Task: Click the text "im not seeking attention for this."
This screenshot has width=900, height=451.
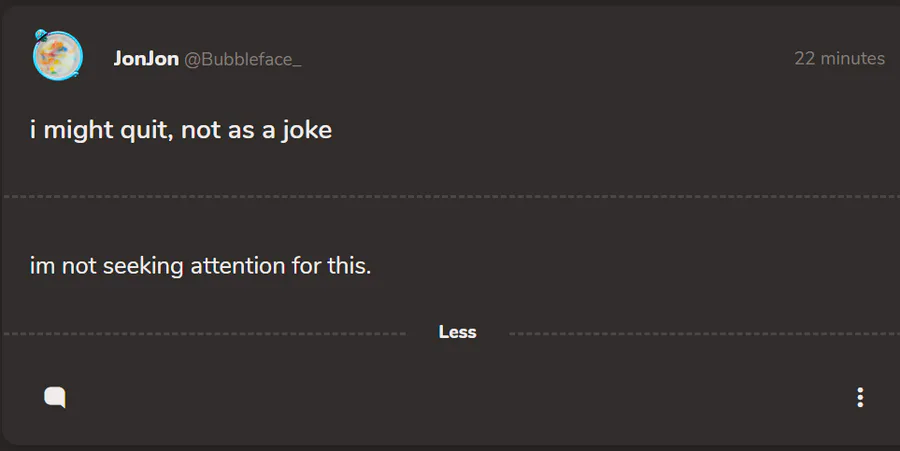Action: [x=201, y=267]
